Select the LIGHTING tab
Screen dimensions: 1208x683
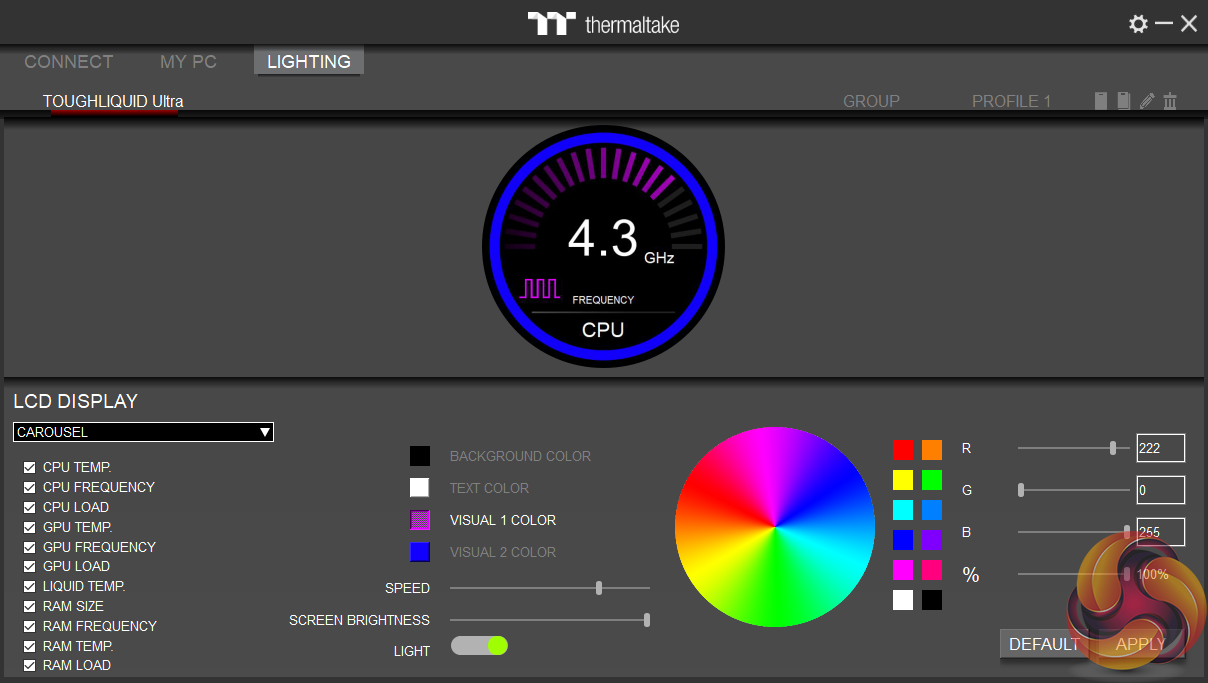(x=309, y=62)
